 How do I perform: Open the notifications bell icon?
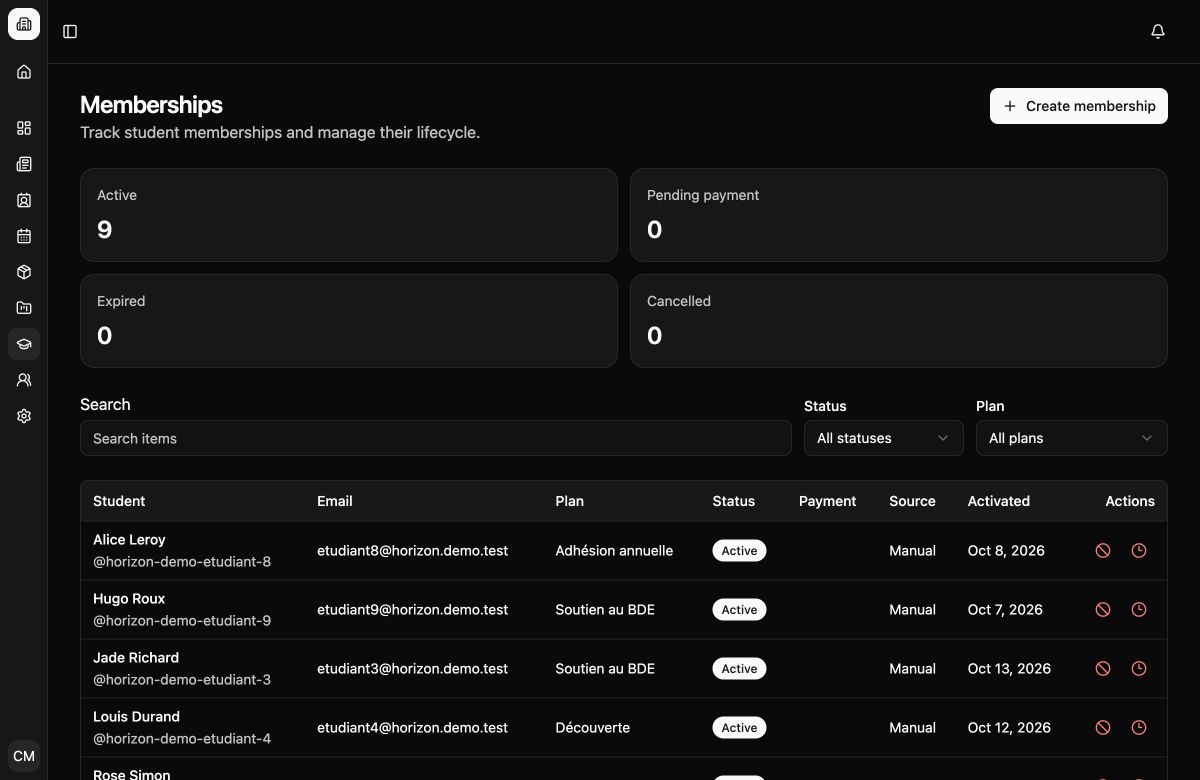pos(1158,32)
